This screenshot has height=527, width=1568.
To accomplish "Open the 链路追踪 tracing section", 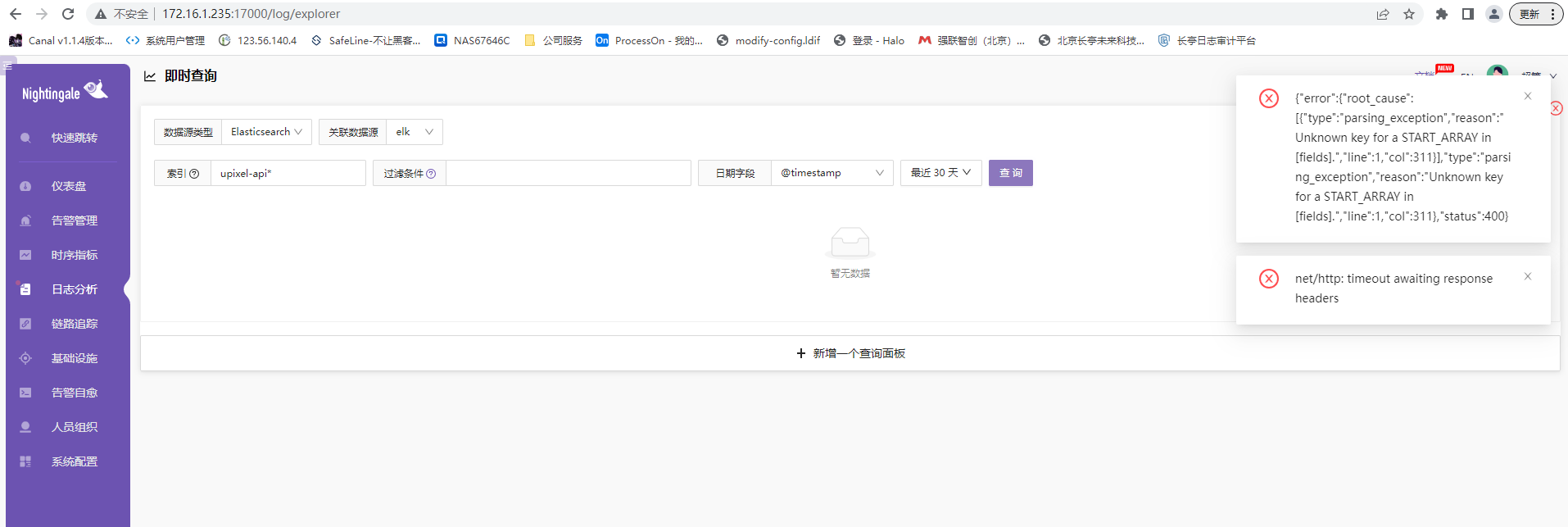I will pos(68,324).
